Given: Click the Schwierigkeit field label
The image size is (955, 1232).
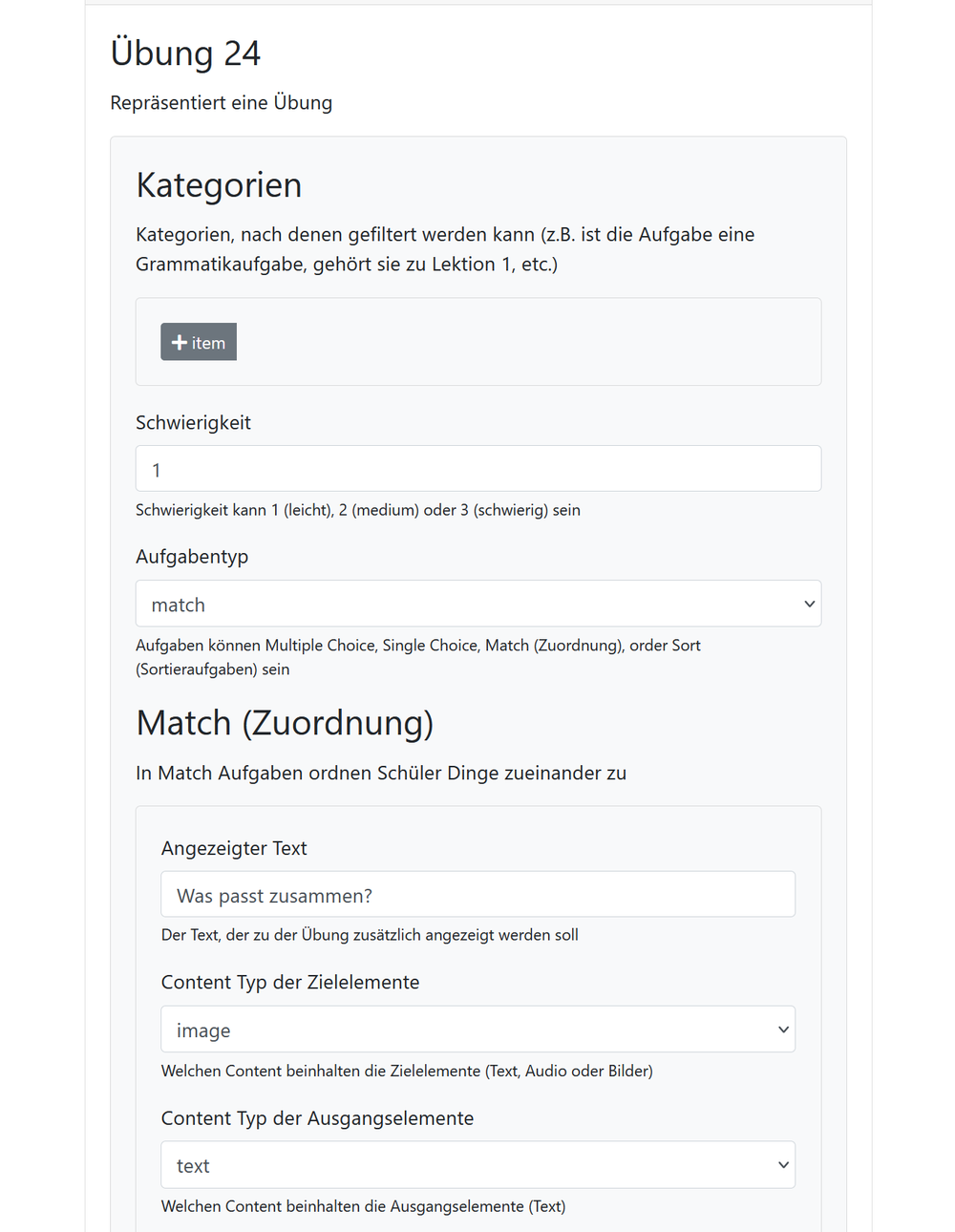Looking at the screenshot, I should pos(193,422).
